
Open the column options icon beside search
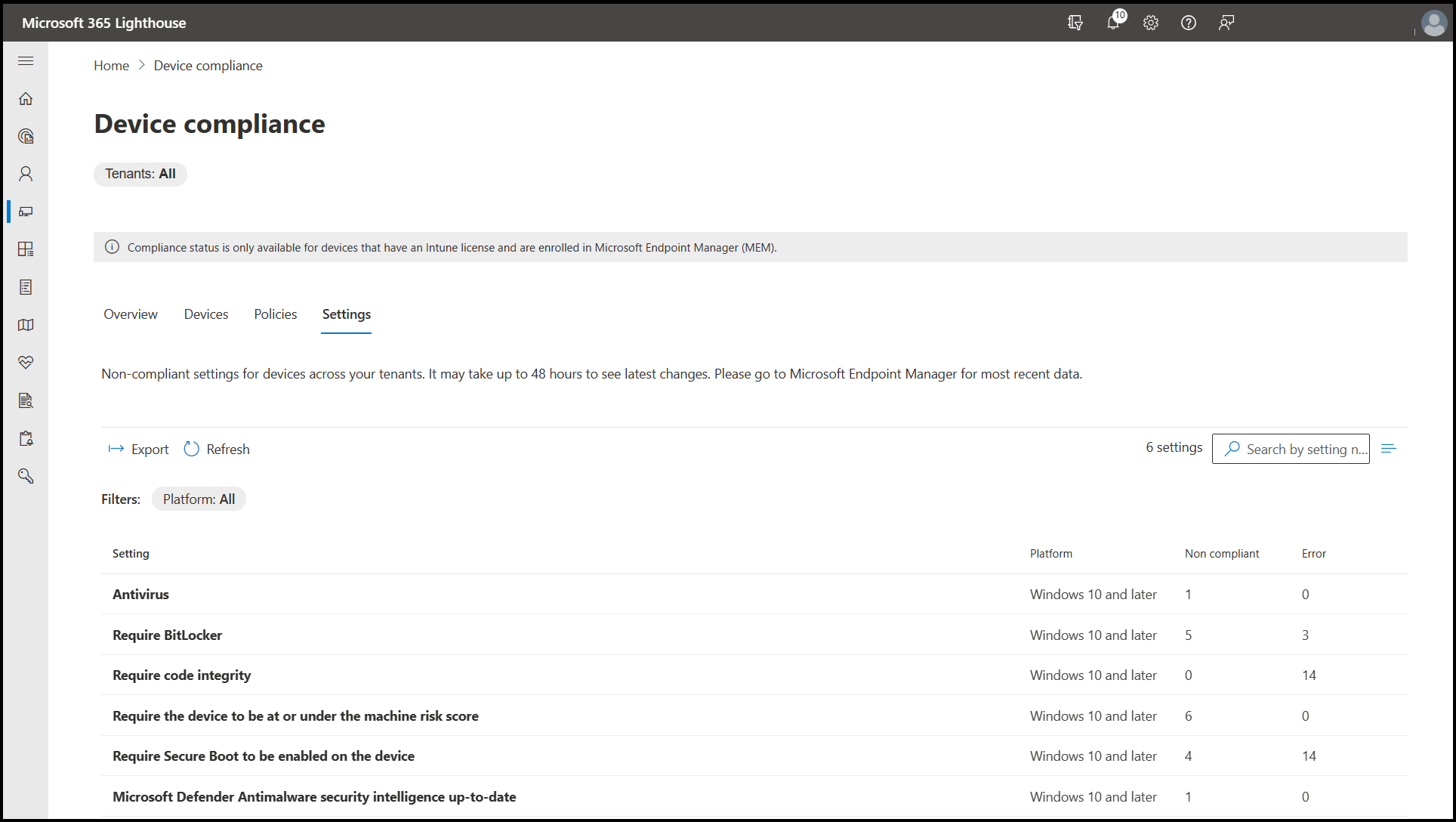pos(1389,449)
